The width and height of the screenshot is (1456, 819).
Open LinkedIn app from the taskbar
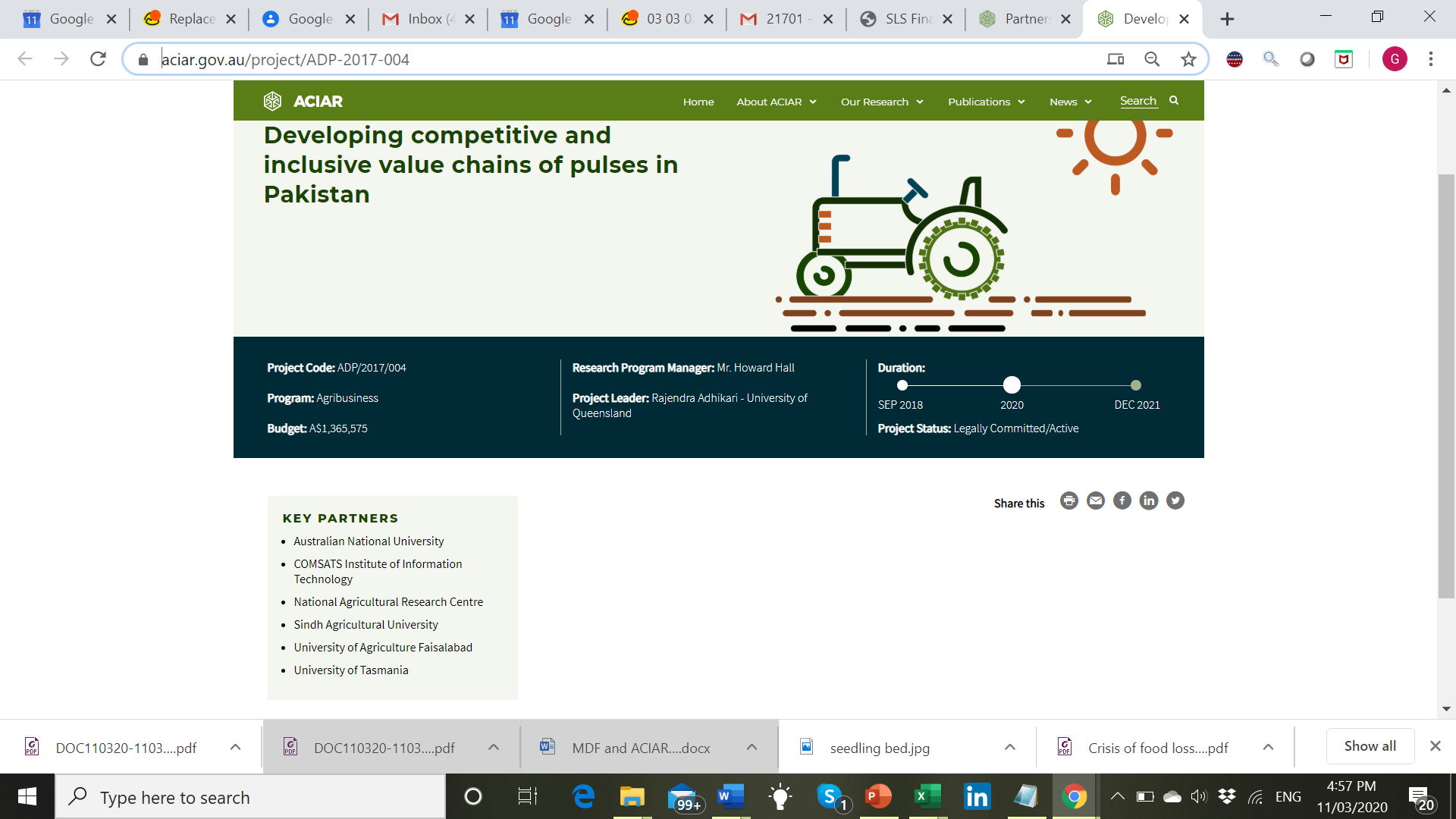(977, 796)
